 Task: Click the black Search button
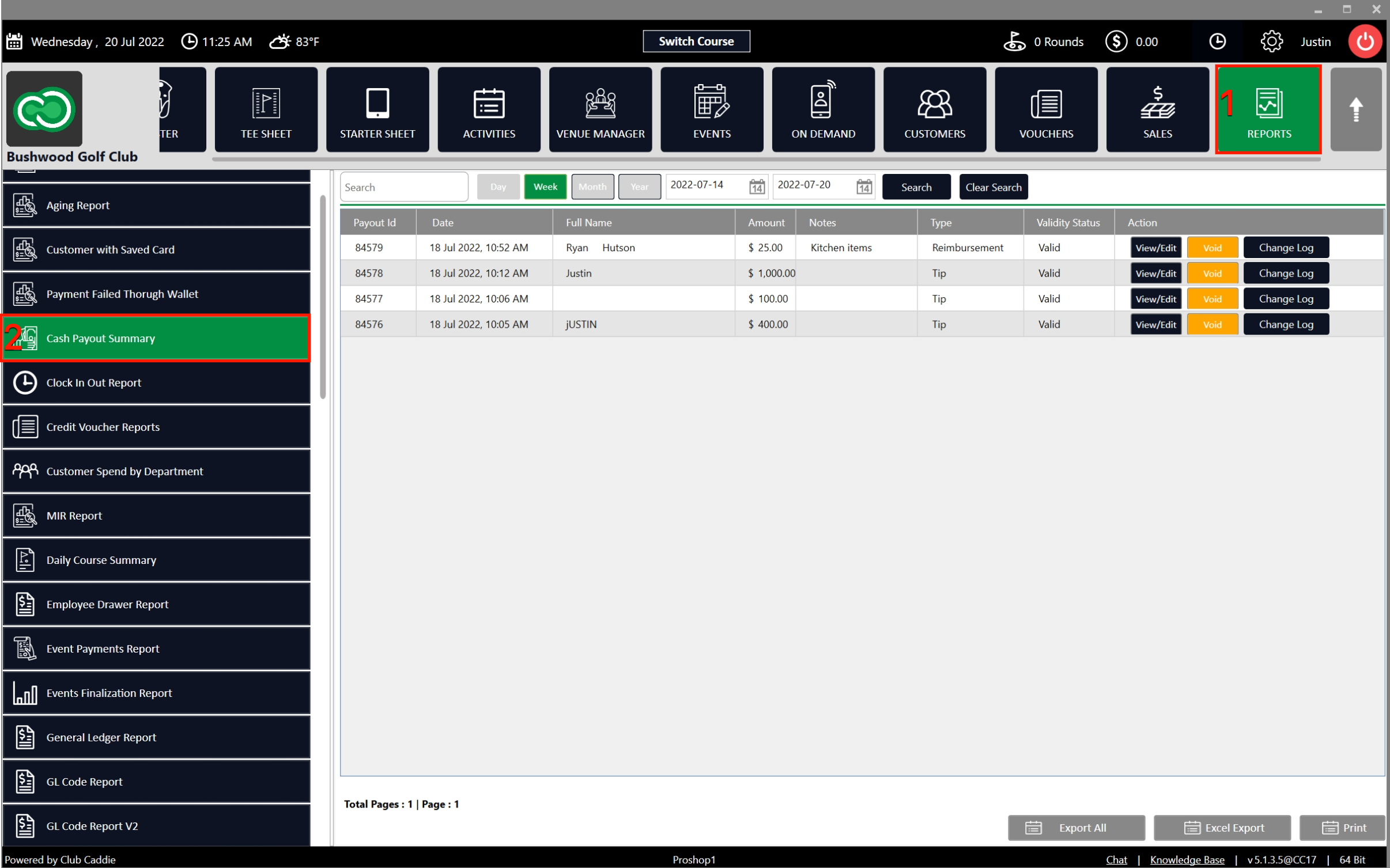pos(916,187)
